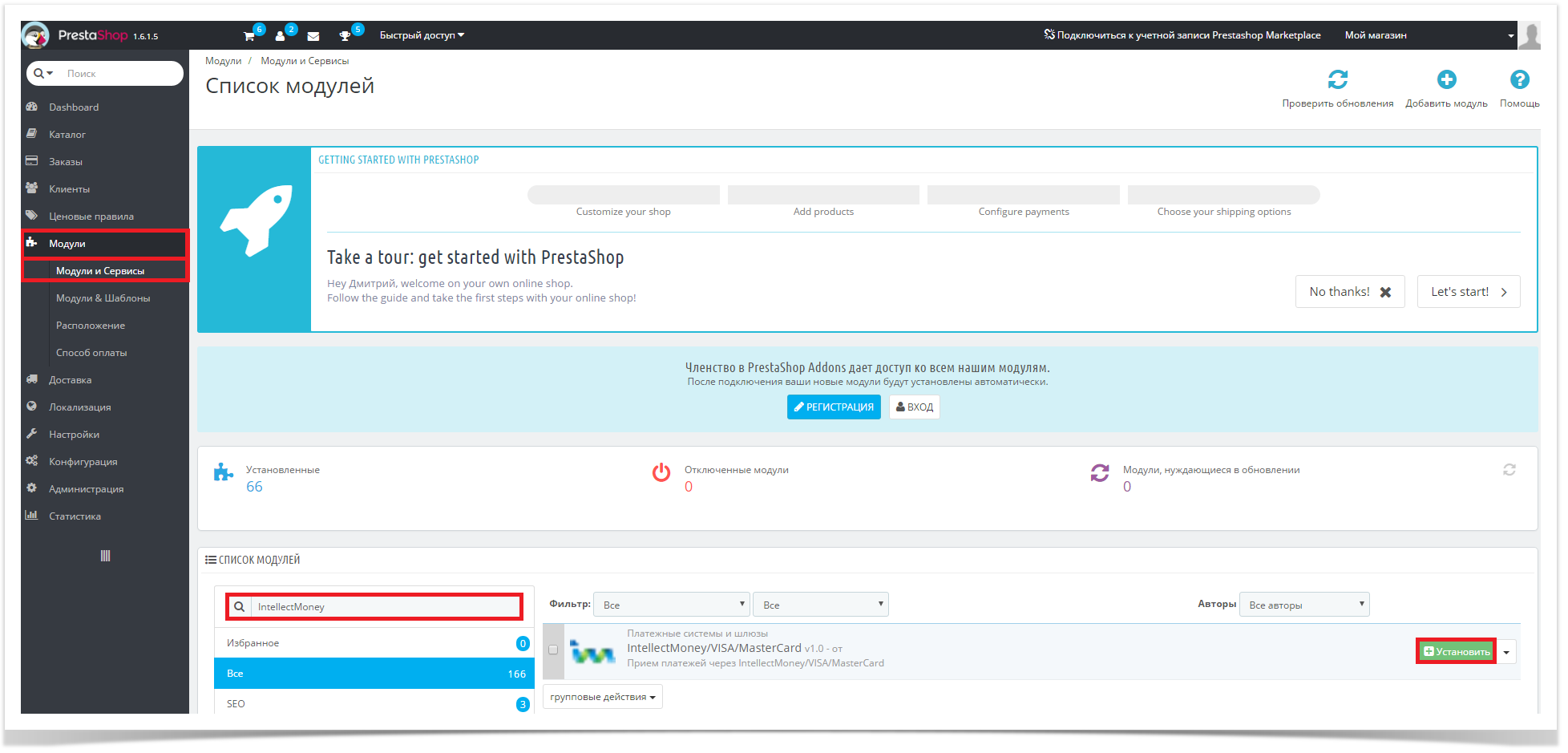Click the Add module plus icon
Screen dimensions: 1568x753
[1446, 80]
